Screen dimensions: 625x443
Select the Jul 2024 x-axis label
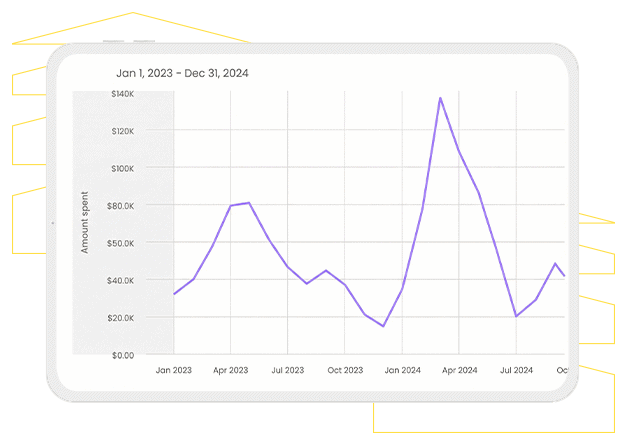[516, 370]
